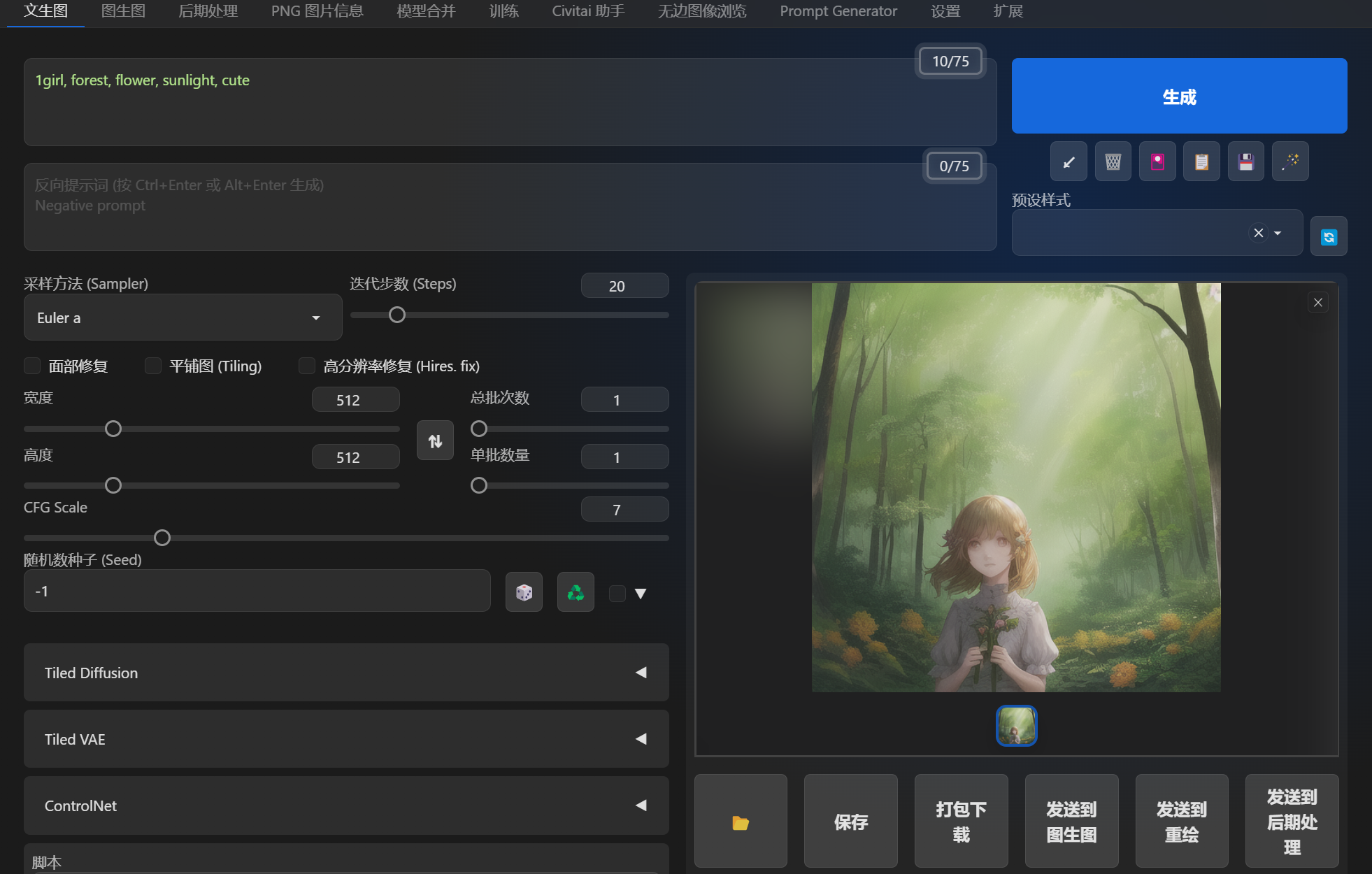Close the image preview with X
The image size is (1372, 874).
click(x=1318, y=303)
